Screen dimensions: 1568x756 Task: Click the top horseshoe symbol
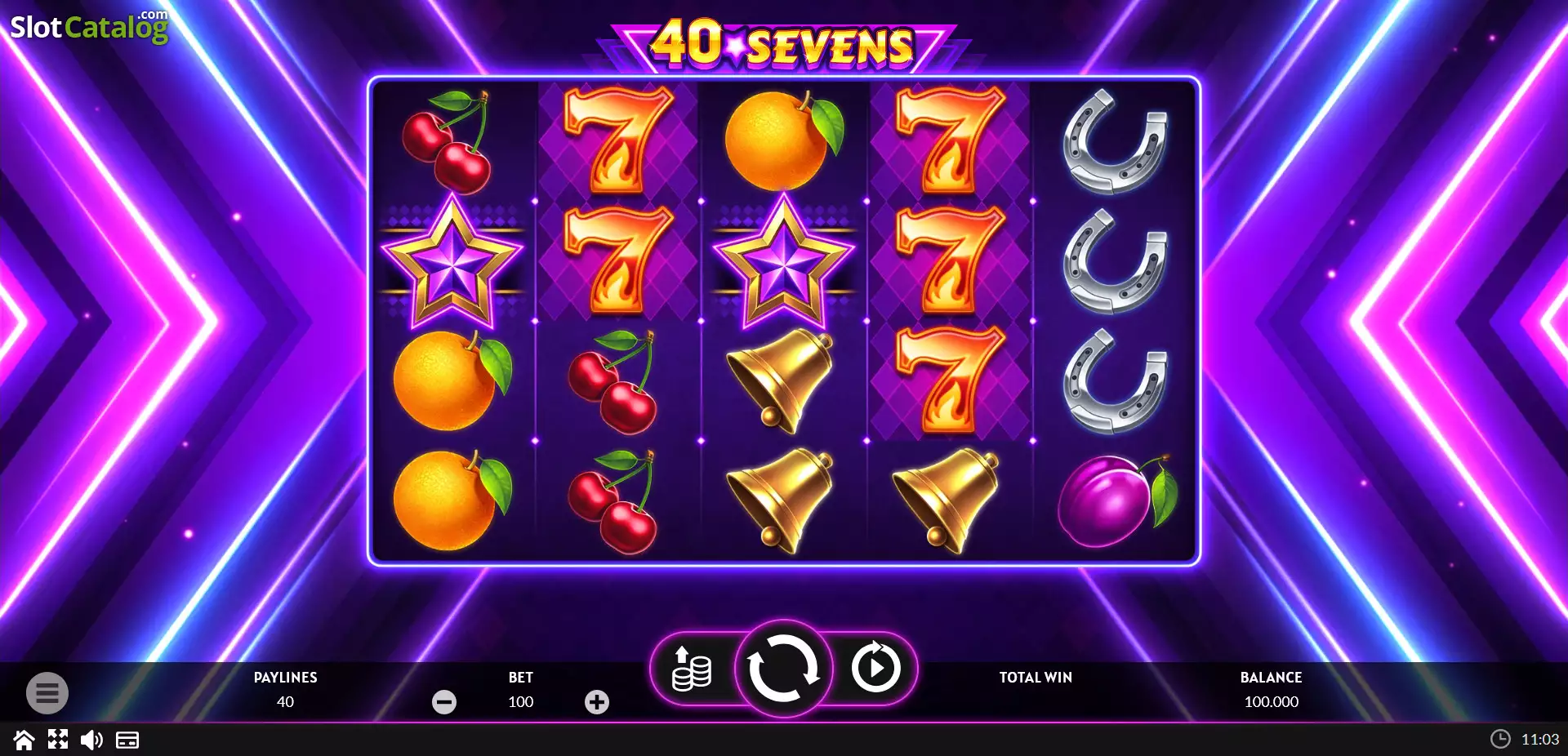[x=1115, y=141]
